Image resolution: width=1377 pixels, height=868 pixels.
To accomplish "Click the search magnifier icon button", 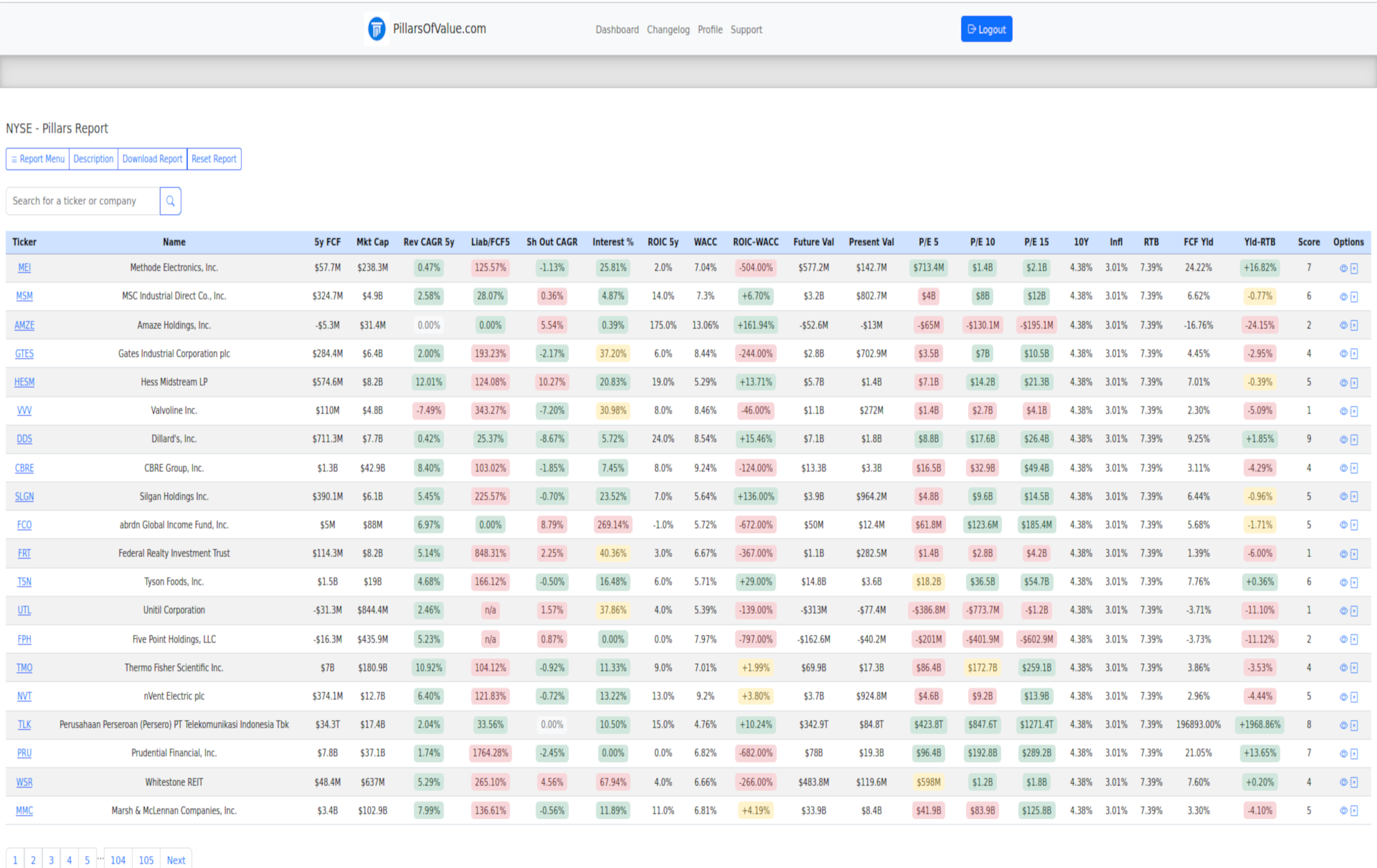I will pyautogui.click(x=170, y=201).
